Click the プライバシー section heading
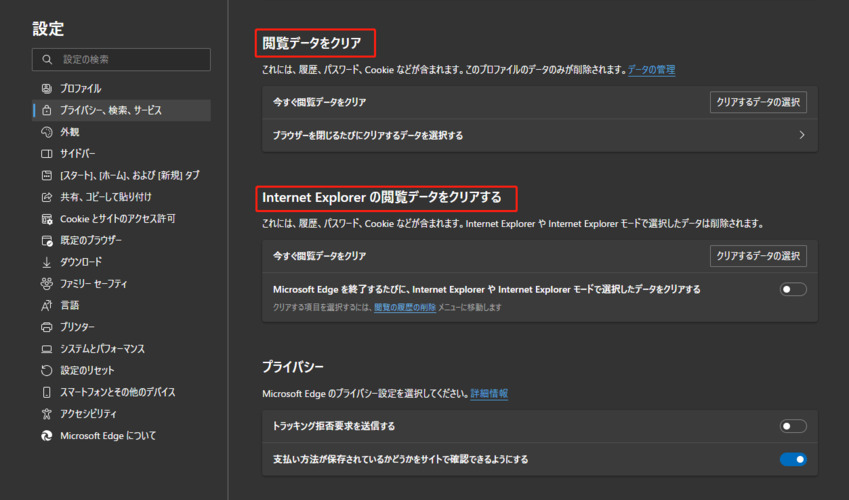Image resolution: width=849 pixels, height=500 pixels. coord(293,367)
